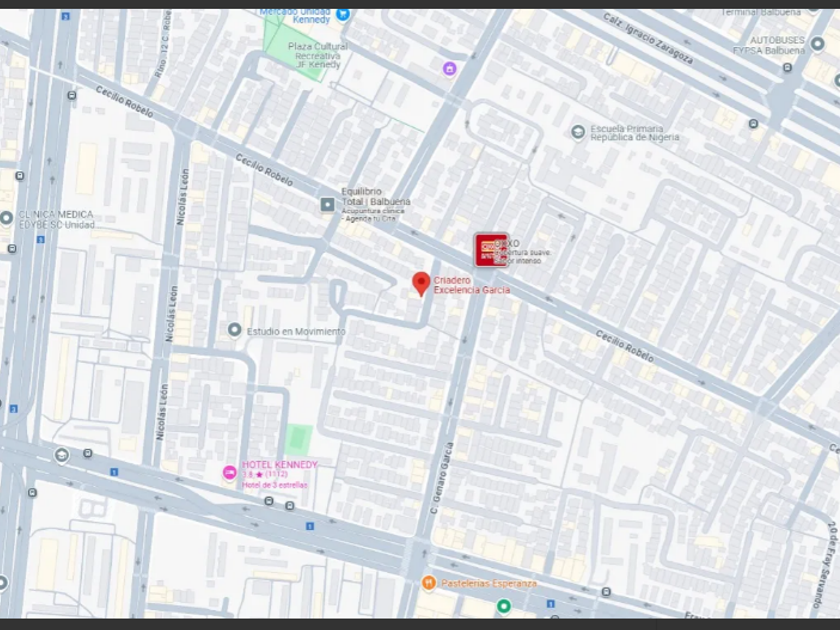Click the Criadero Excelencia García label
This screenshot has height=630, width=840.
tap(471, 285)
